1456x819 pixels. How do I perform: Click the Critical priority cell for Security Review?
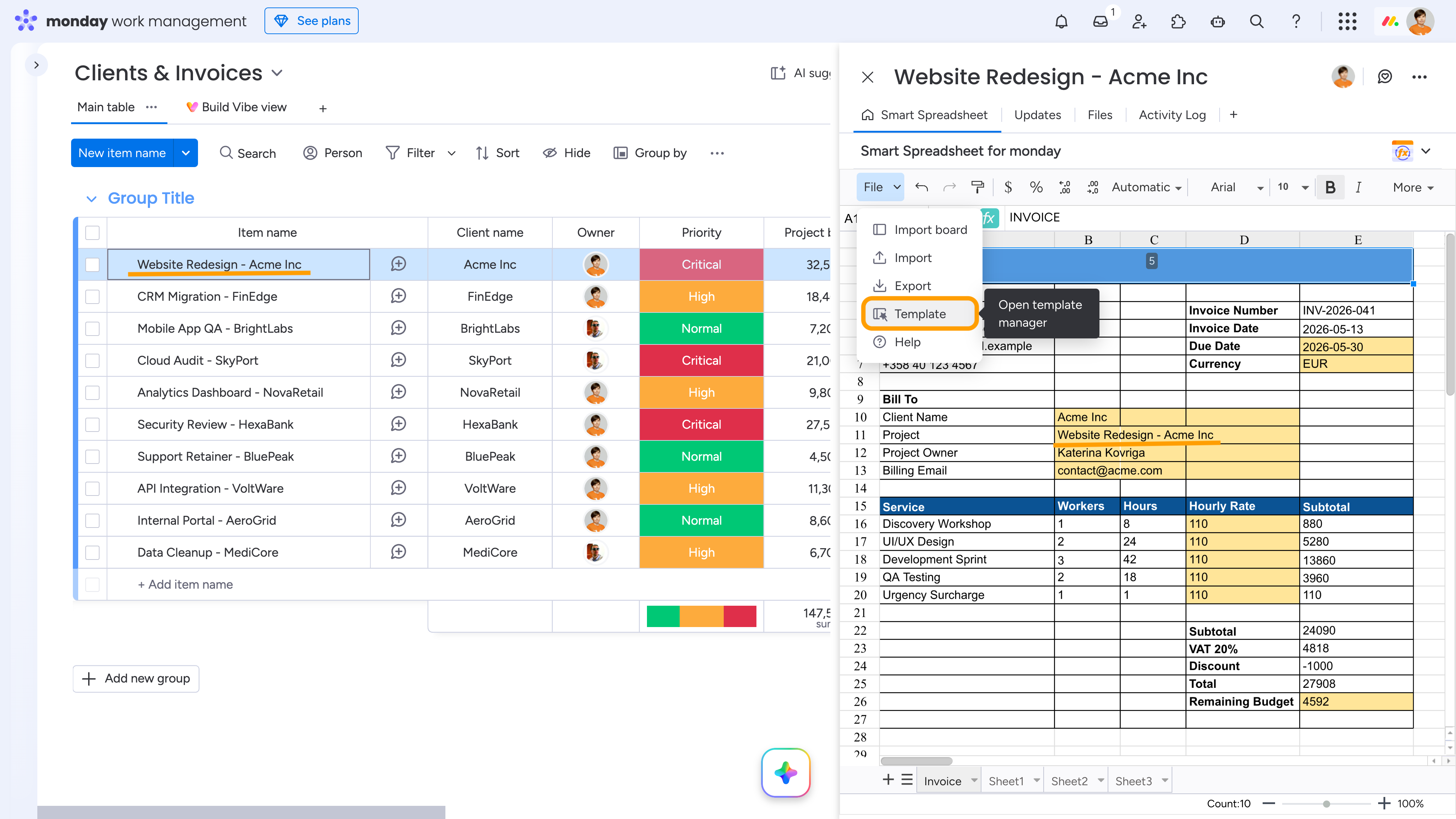pos(701,424)
